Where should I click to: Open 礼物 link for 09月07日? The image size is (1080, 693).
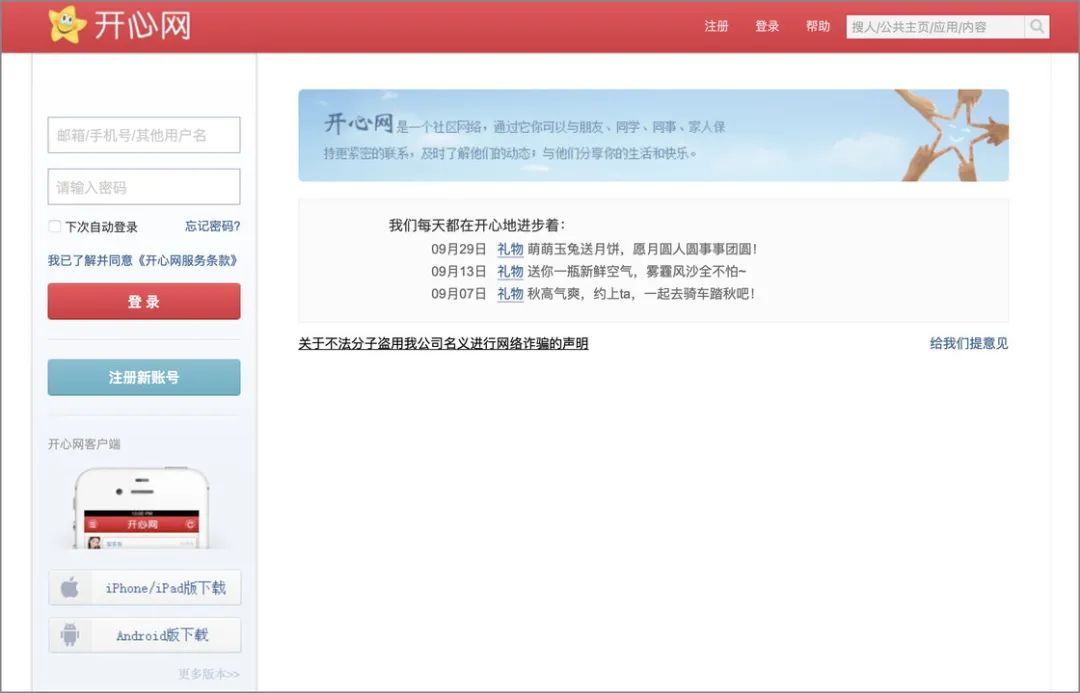click(x=510, y=293)
